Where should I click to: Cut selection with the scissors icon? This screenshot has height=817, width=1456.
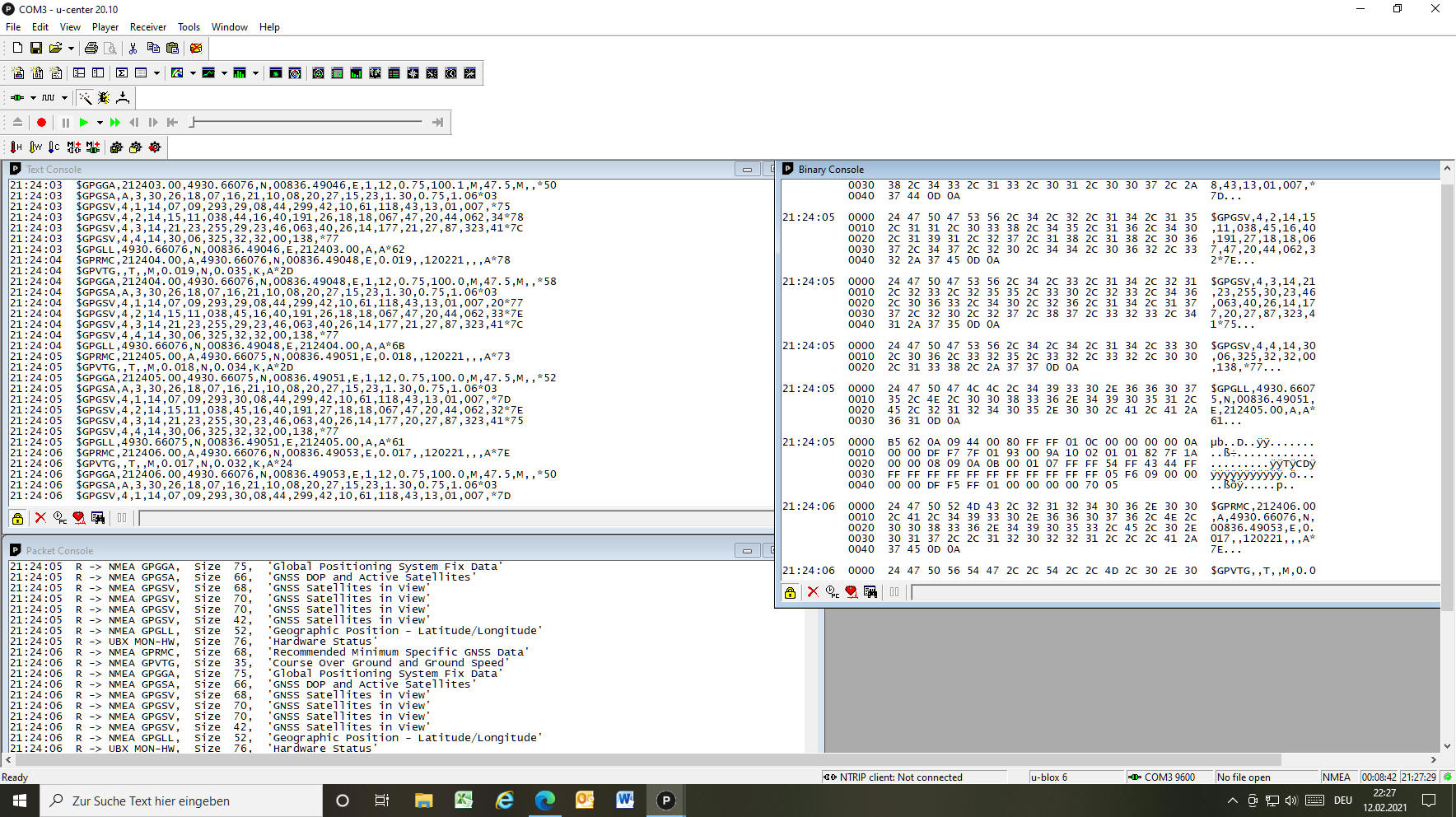[133, 48]
